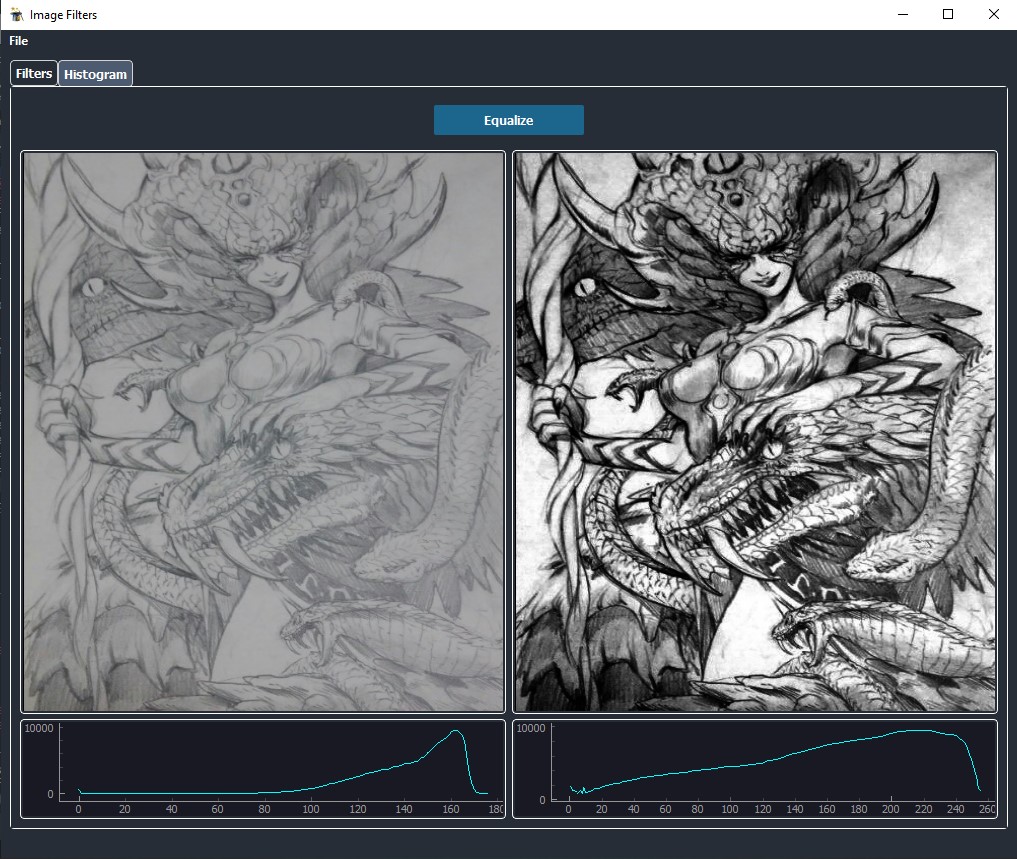The height and width of the screenshot is (859, 1017).
Task: Click the Equalize button
Action: pyautogui.click(x=508, y=120)
